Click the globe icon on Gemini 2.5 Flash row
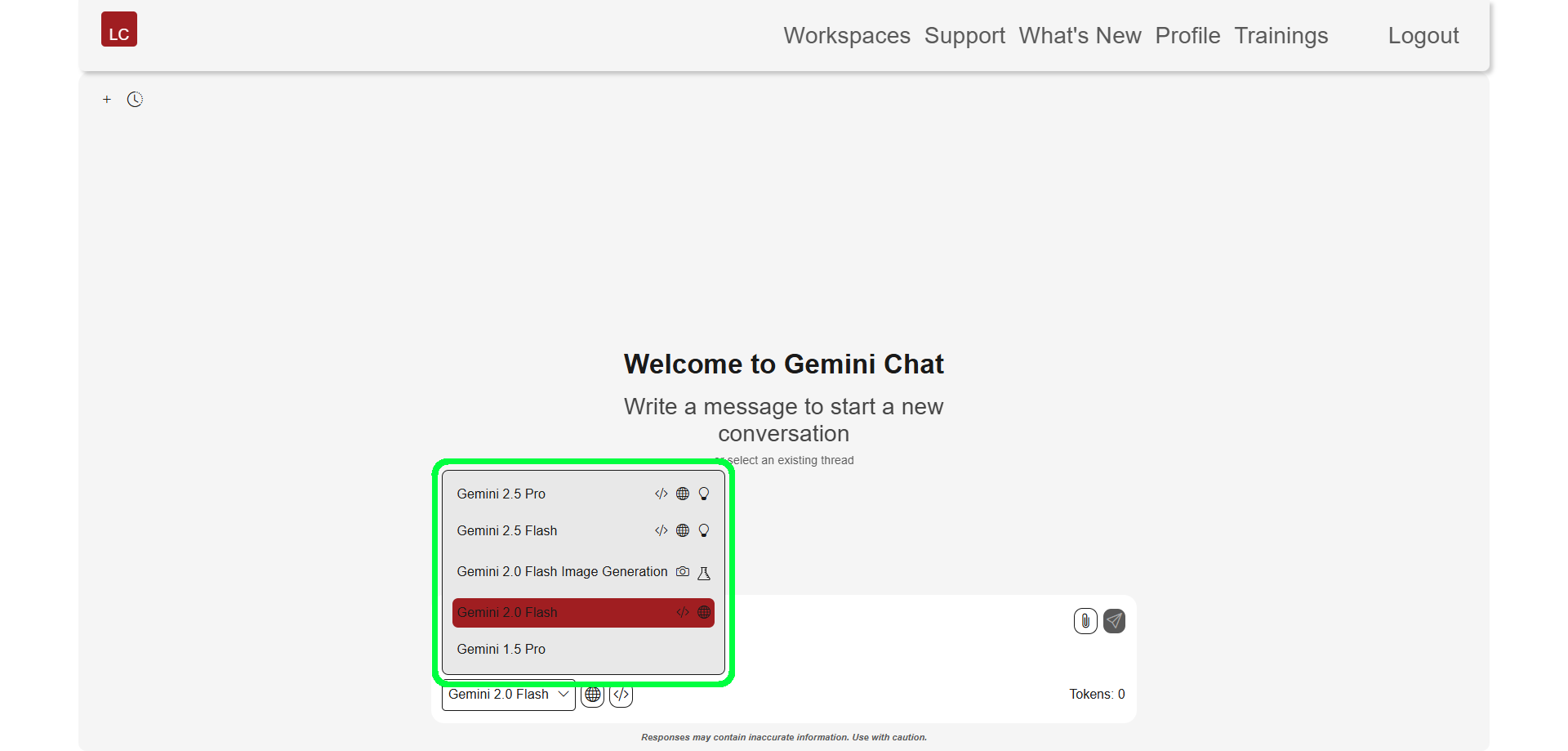This screenshot has height=751, width=1568. (683, 530)
